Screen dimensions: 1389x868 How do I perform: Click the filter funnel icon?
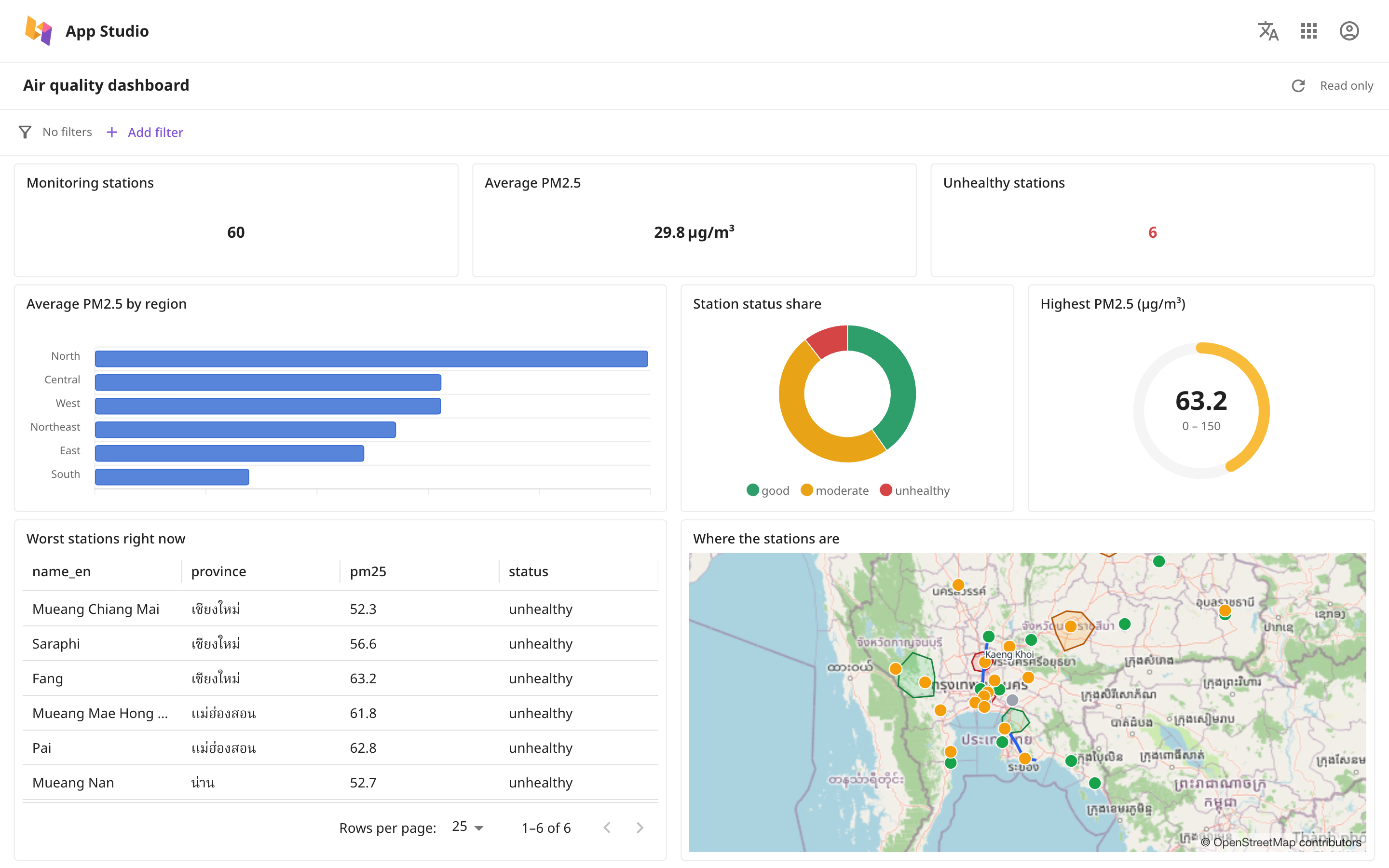25,132
